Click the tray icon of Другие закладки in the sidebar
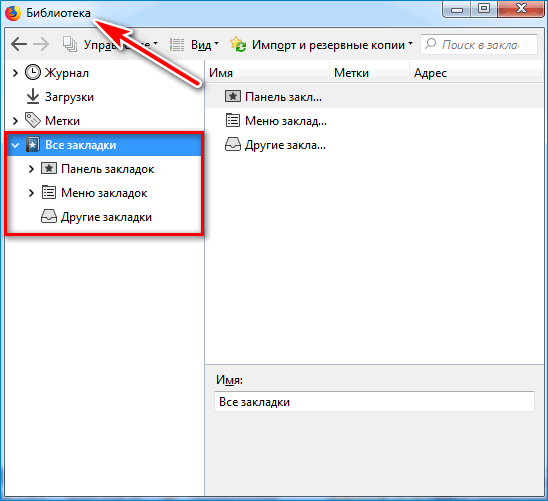The width and height of the screenshot is (548, 501). 49,216
